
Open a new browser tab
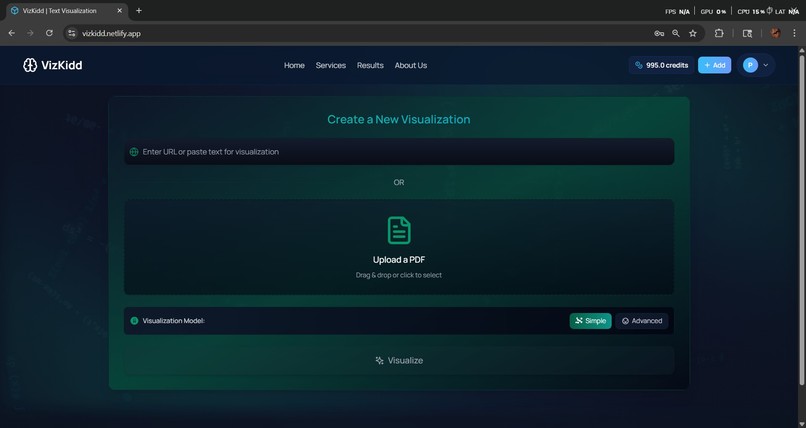139,10
